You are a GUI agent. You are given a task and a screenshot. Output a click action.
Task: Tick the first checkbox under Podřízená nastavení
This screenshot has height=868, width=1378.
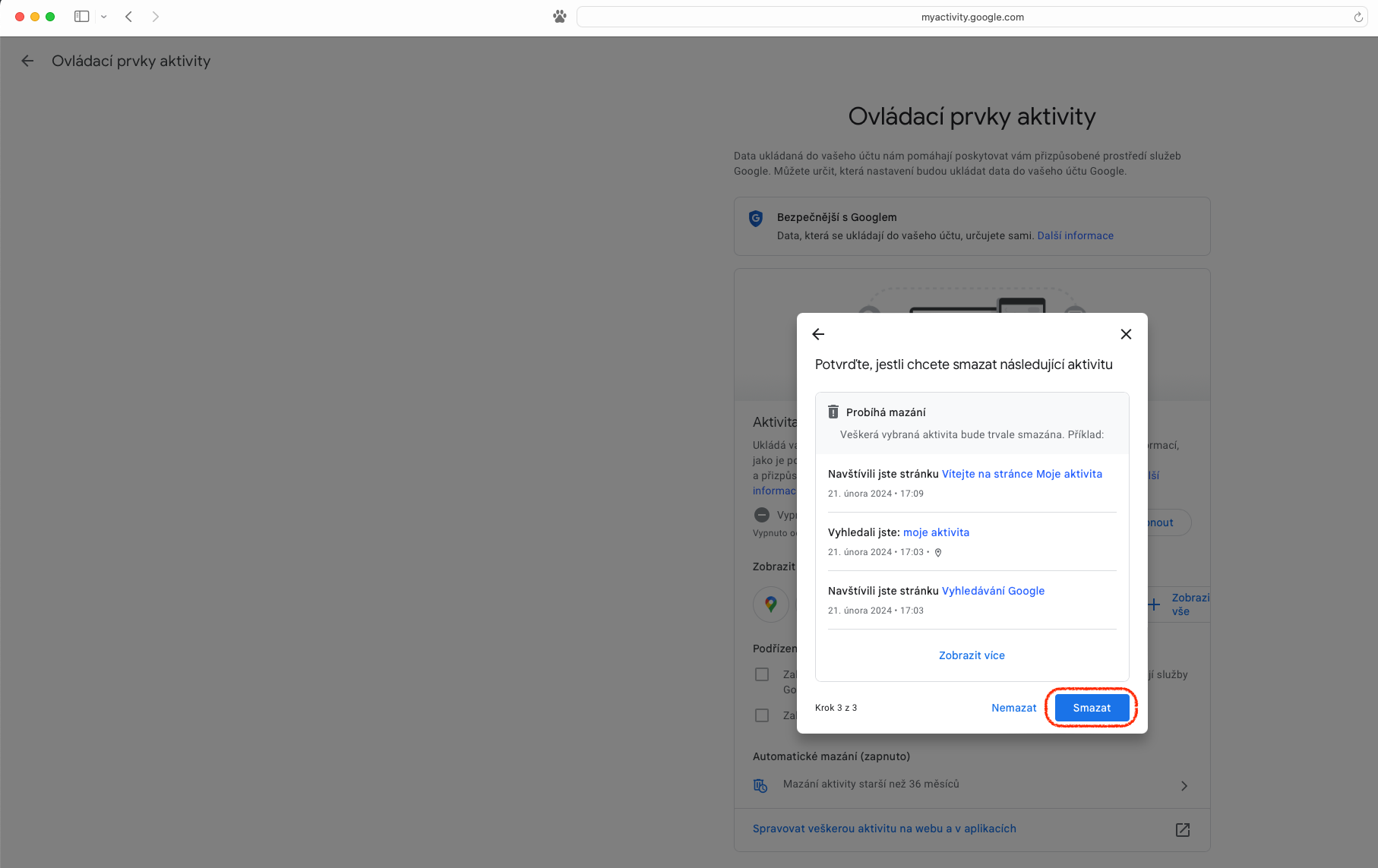[762, 674]
